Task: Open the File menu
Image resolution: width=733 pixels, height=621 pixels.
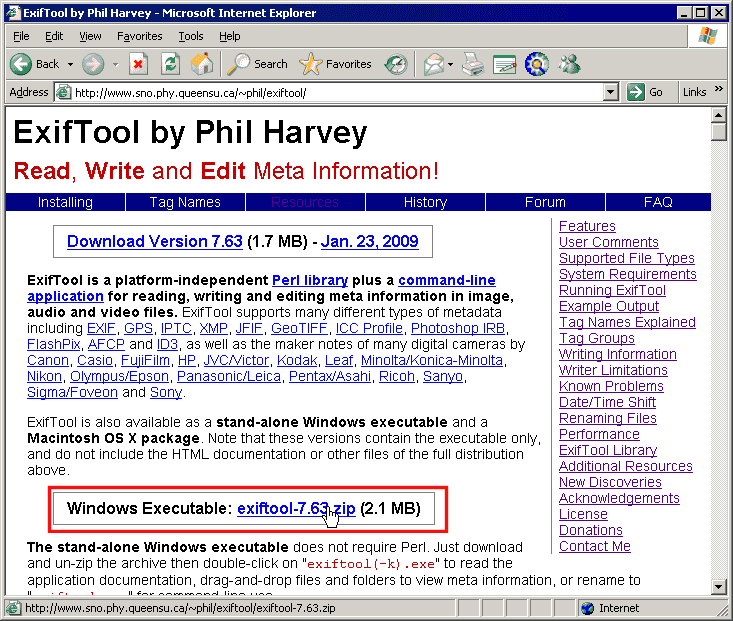Action: [x=21, y=36]
